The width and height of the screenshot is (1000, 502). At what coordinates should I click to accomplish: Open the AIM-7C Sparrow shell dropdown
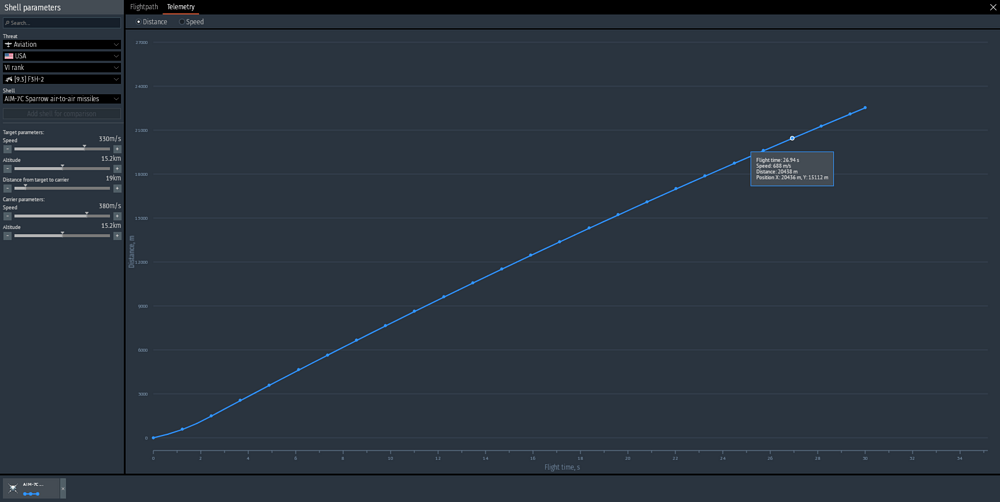click(x=62, y=99)
